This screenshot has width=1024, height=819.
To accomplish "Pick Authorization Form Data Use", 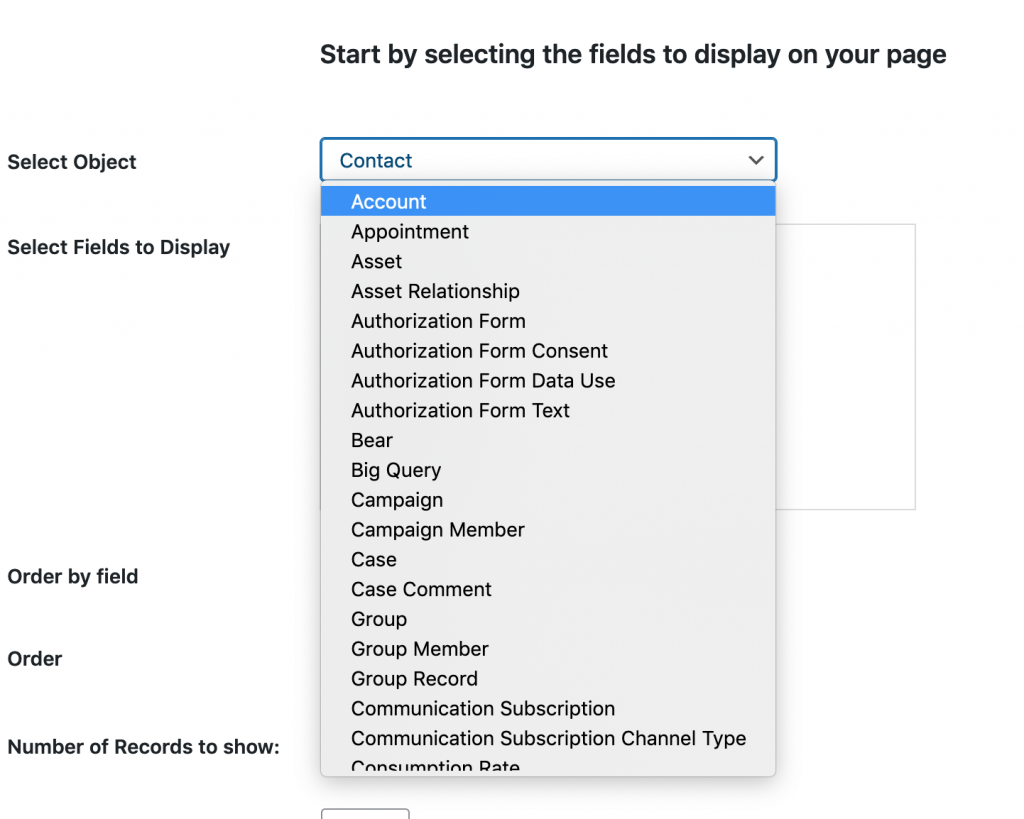I will tap(548, 381).
